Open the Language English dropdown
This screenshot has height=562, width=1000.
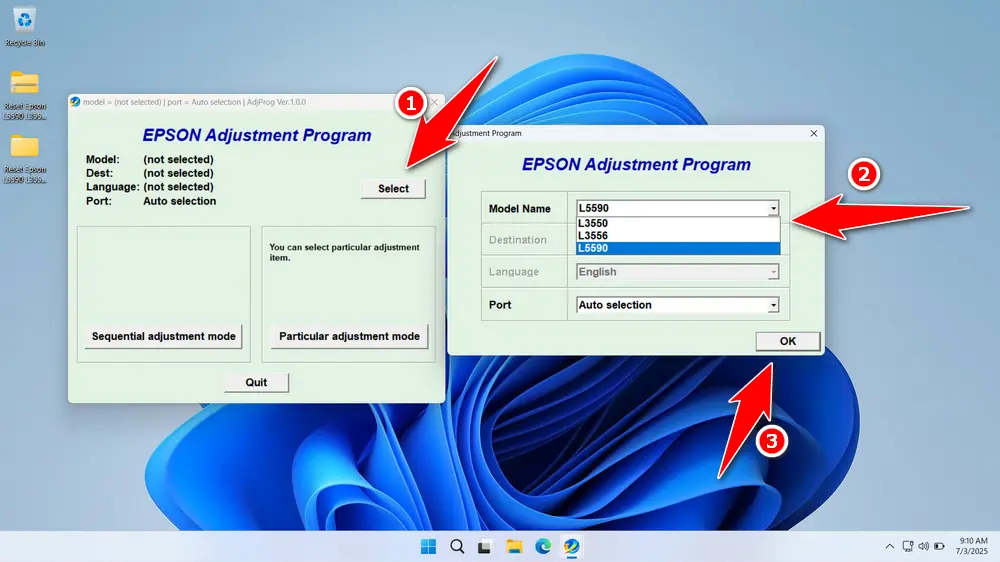pos(677,272)
